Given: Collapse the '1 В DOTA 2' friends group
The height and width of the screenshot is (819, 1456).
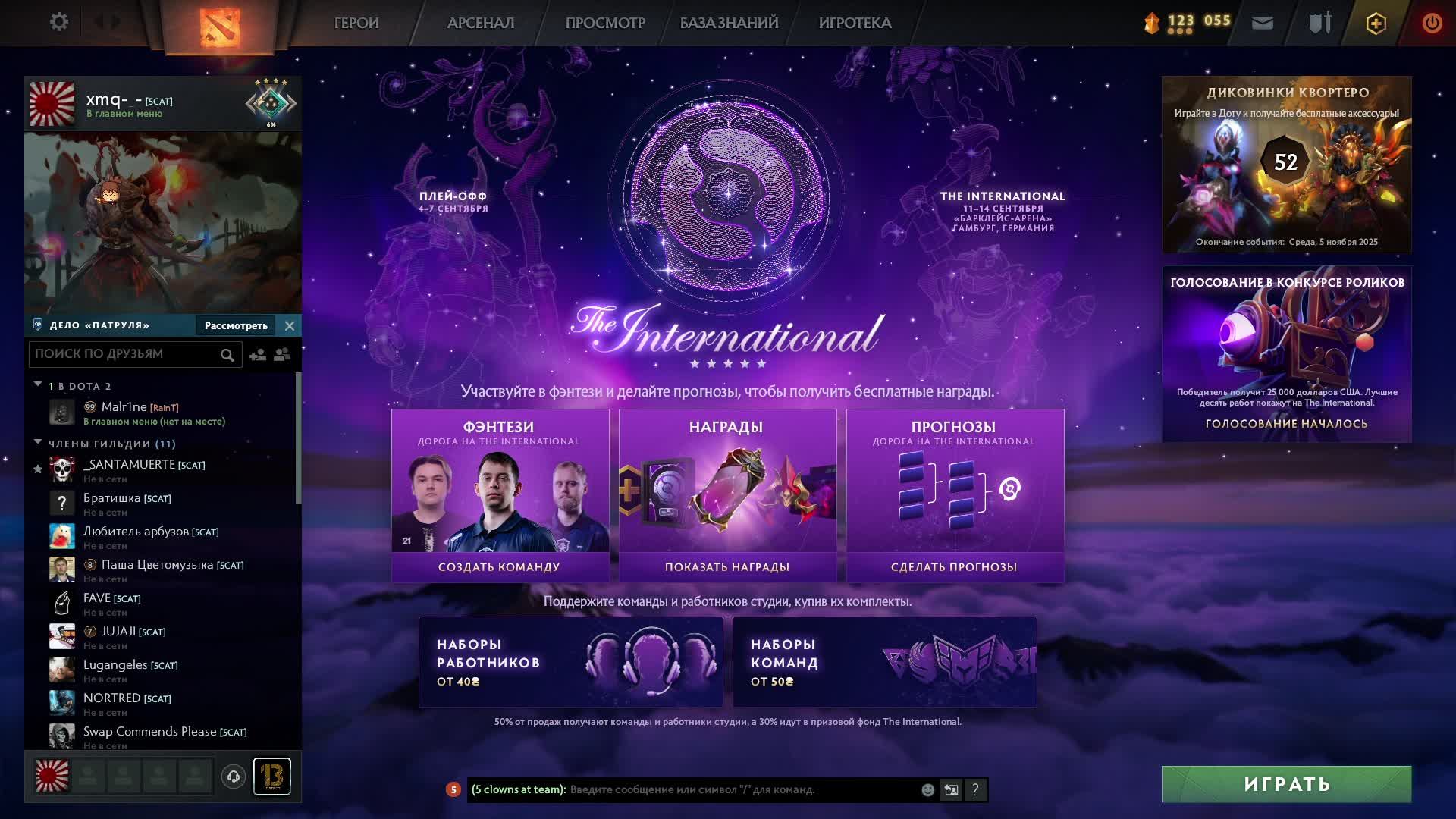Looking at the screenshot, I should 38,384.
